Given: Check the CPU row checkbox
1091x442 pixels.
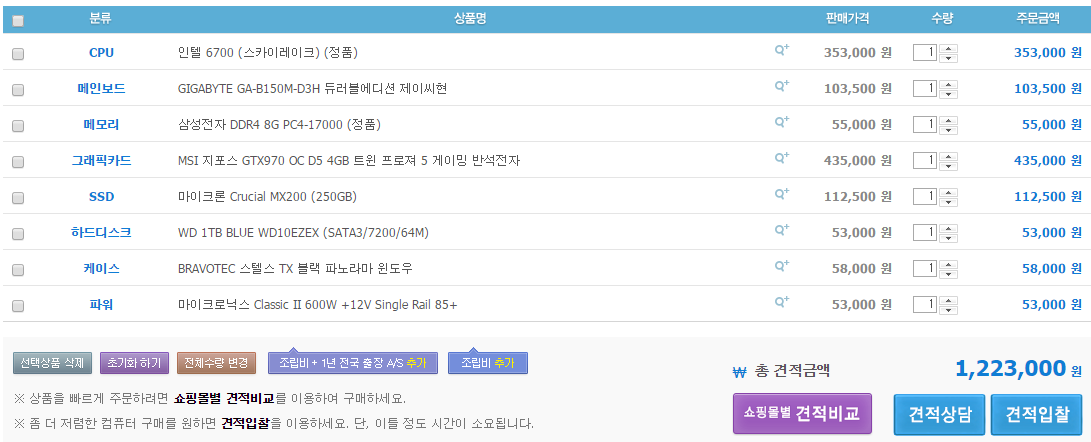Looking at the screenshot, I should (x=18, y=54).
